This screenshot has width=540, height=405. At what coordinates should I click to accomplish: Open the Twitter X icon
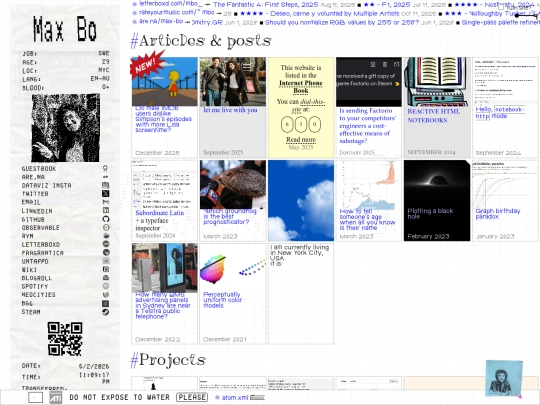tap(105, 194)
